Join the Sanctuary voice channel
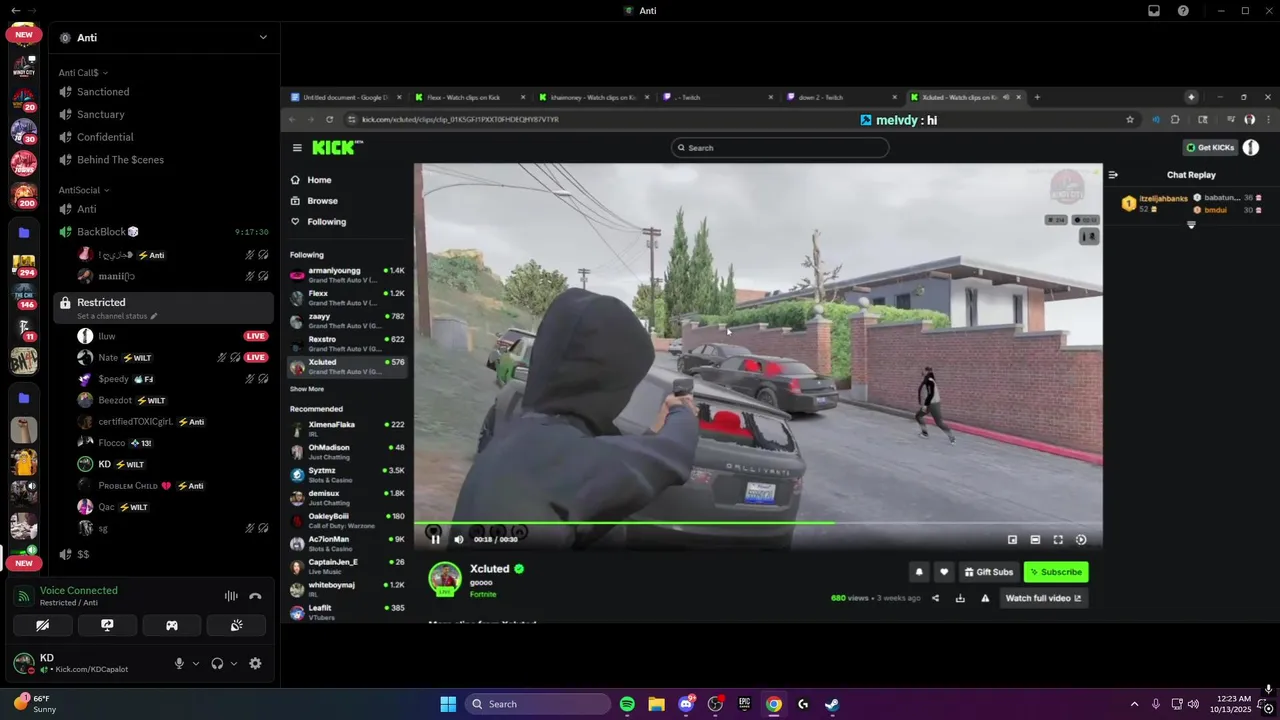Viewport: 1280px width, 720px height. 163,115
